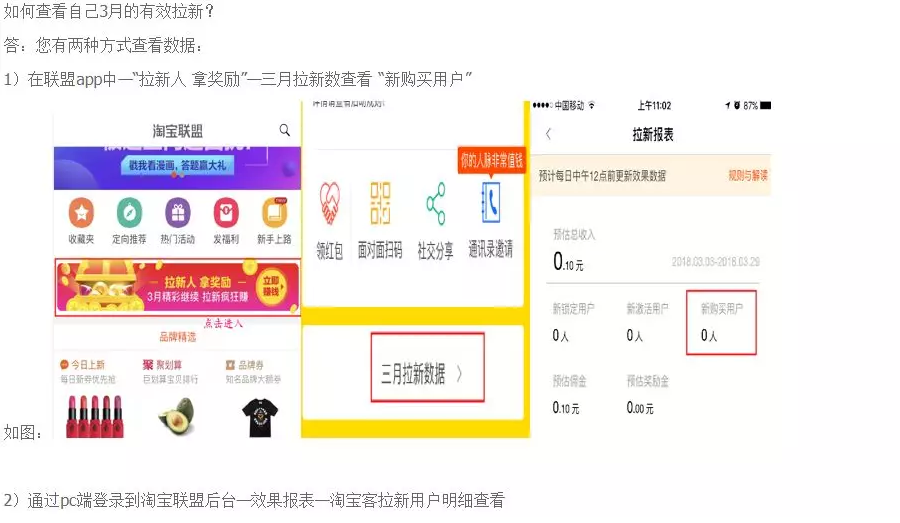This screenshot has width=900, height=523.
Task: Open the 收藏夹 star icon
Action: point(81,213)
